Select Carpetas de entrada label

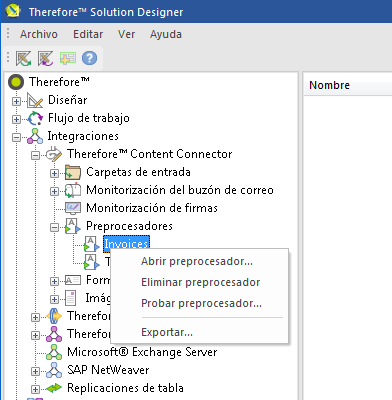(138, 172)
